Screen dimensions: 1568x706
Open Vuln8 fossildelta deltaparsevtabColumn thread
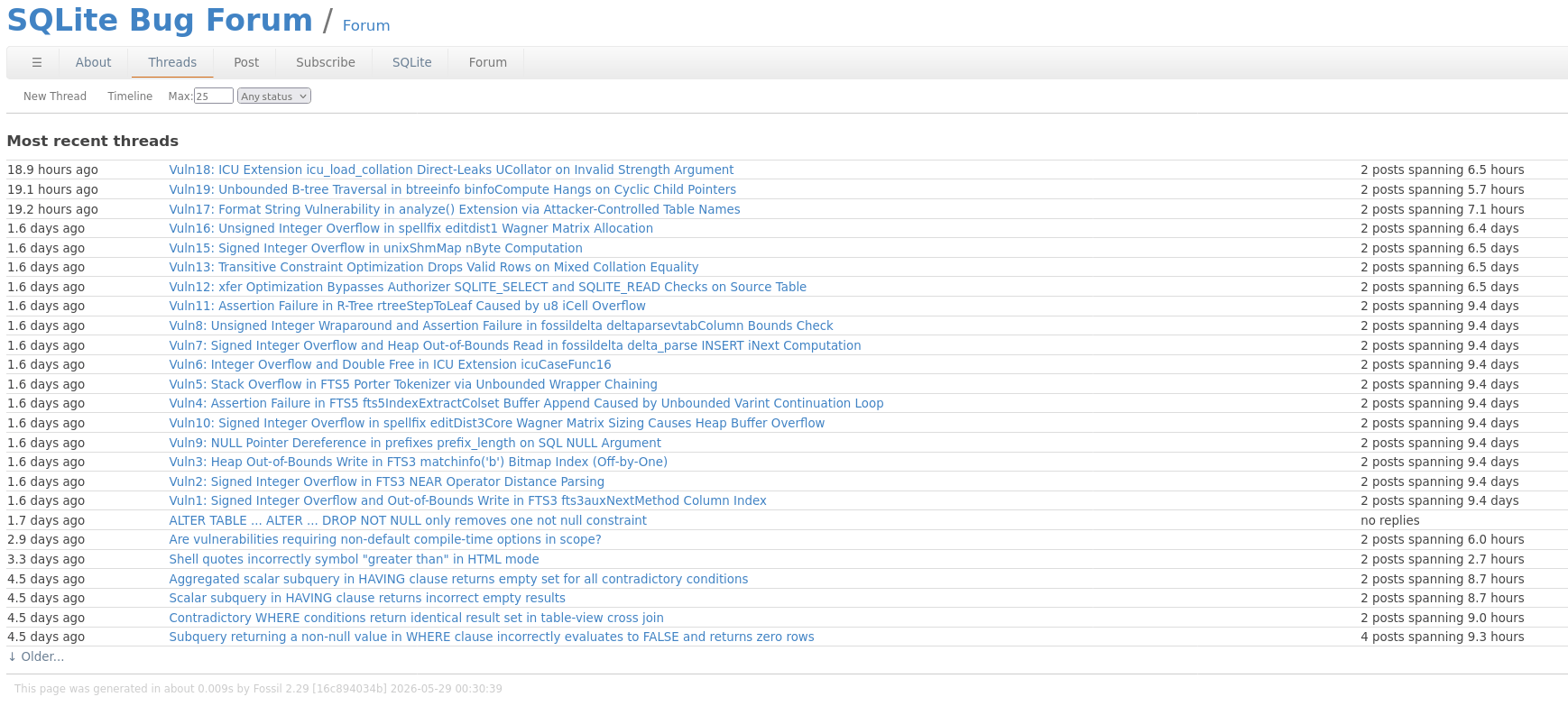pos(501,325)
